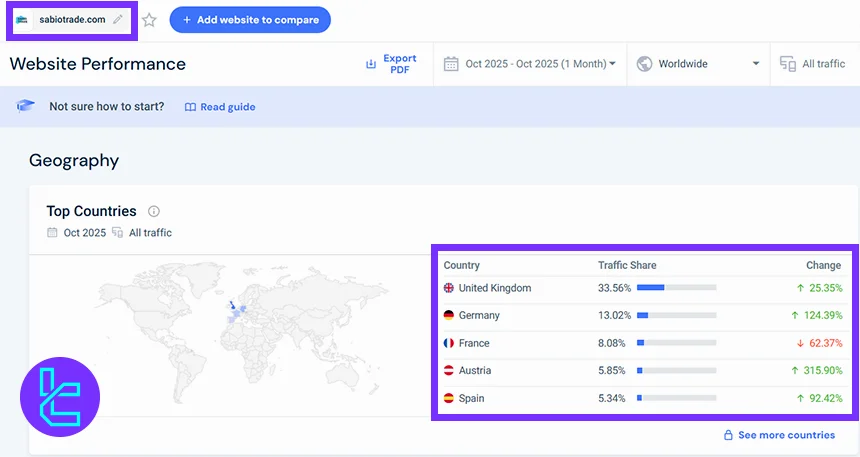The image size is (860, 457).
Task: Click the globe icon for Worldwide
Action: (644, 64)
